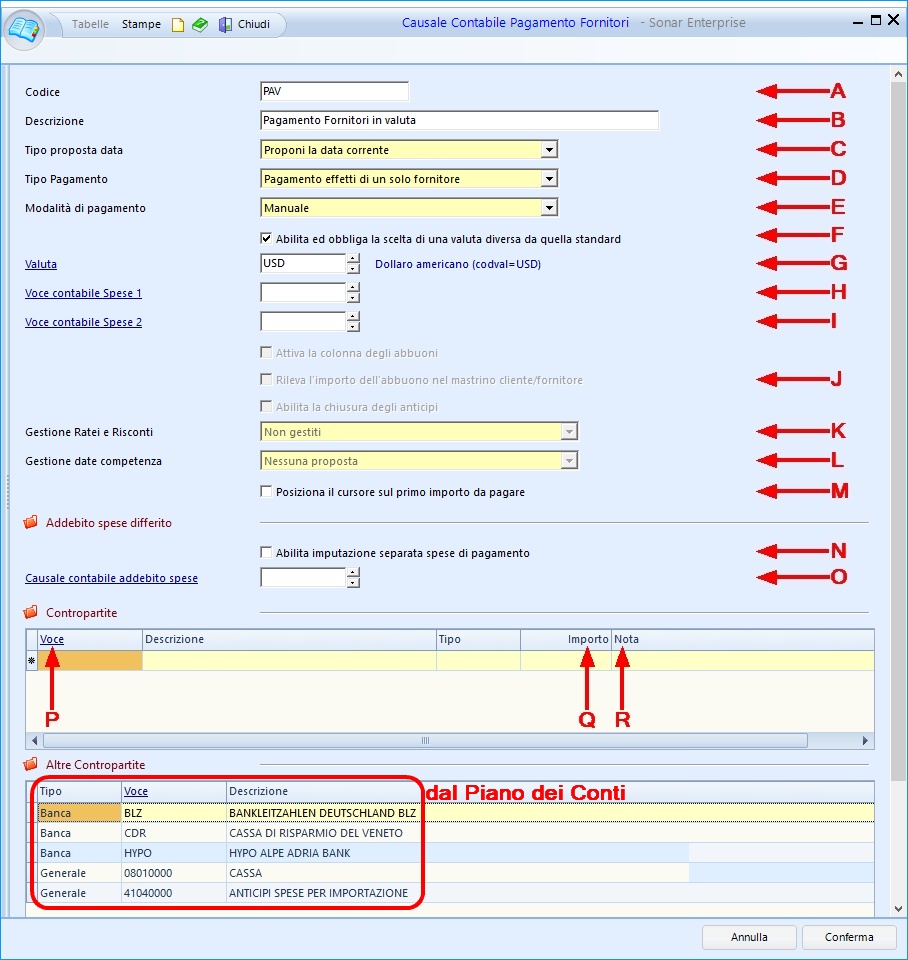
Task: Open the Tabelle menu
Action: [x=91, y=24]
